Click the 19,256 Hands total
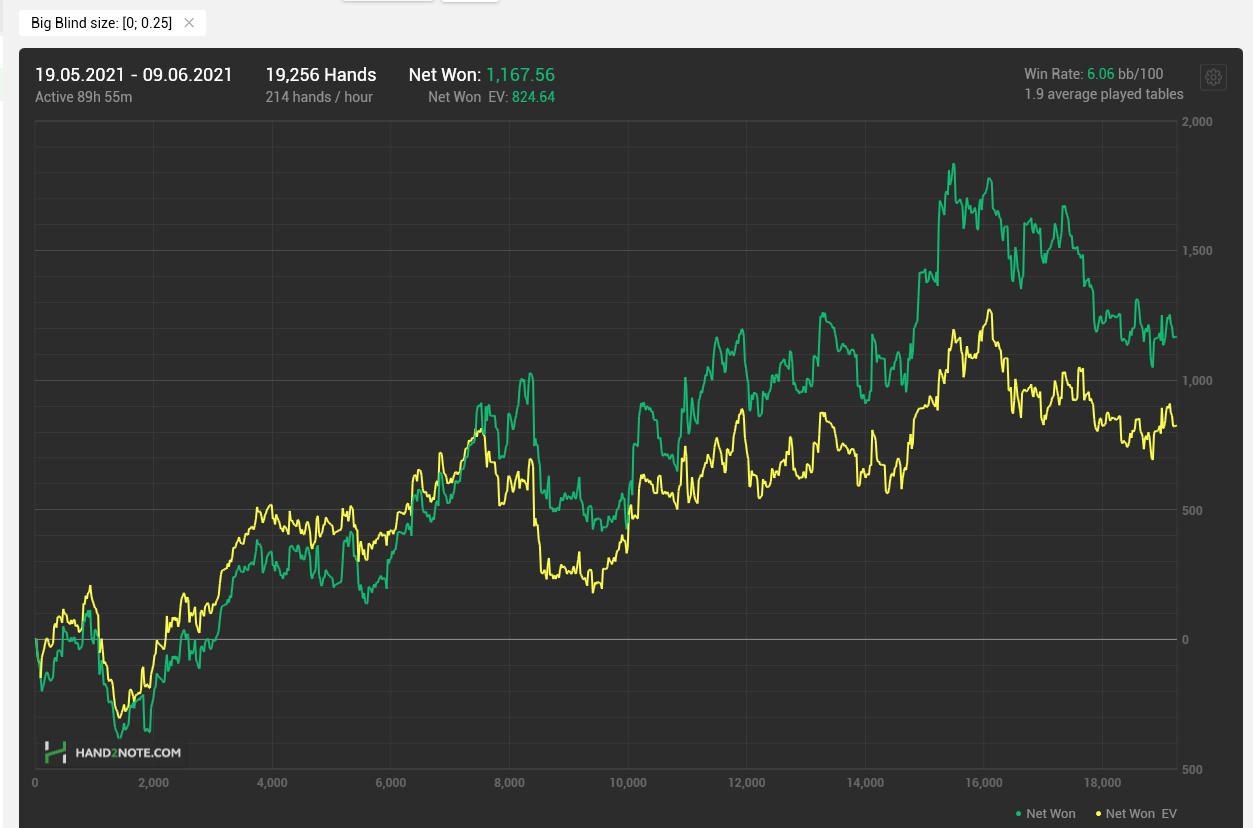 (320, 75)
